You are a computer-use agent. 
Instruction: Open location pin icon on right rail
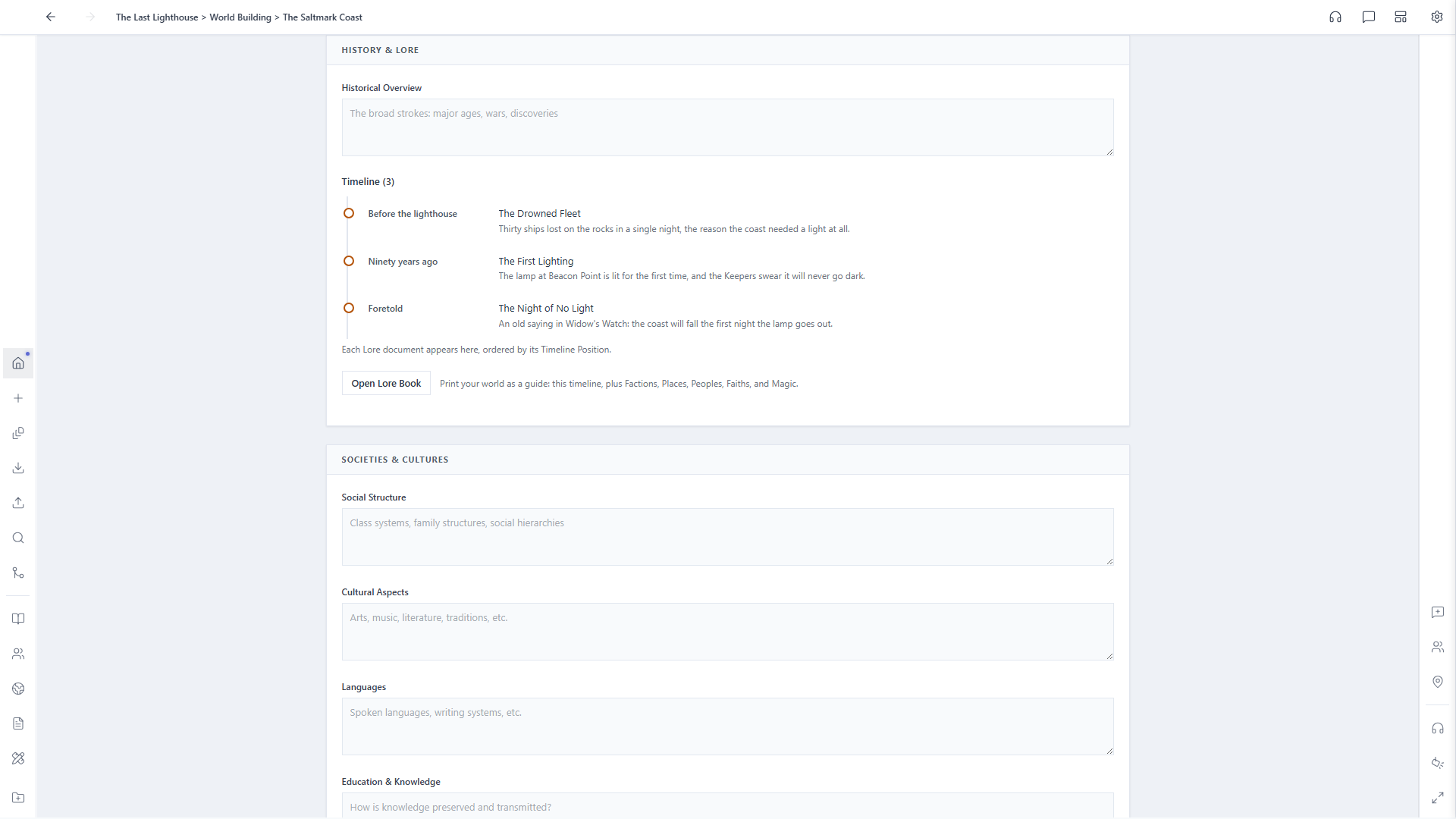[x=1438, y=682]
